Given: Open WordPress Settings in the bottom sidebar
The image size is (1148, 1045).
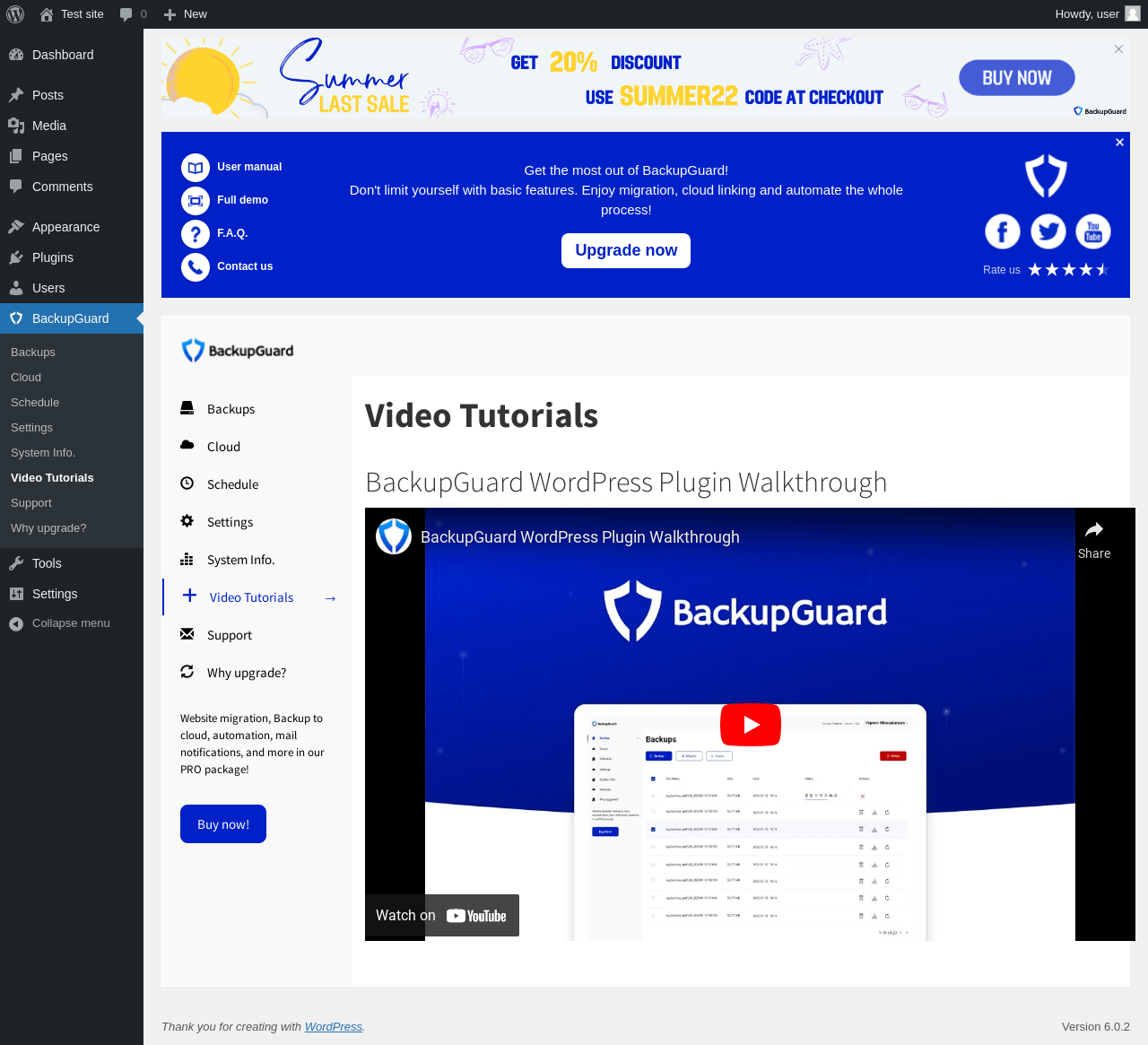Looking at the screenshot, I should pyautogui.click(x=72, y=594).
